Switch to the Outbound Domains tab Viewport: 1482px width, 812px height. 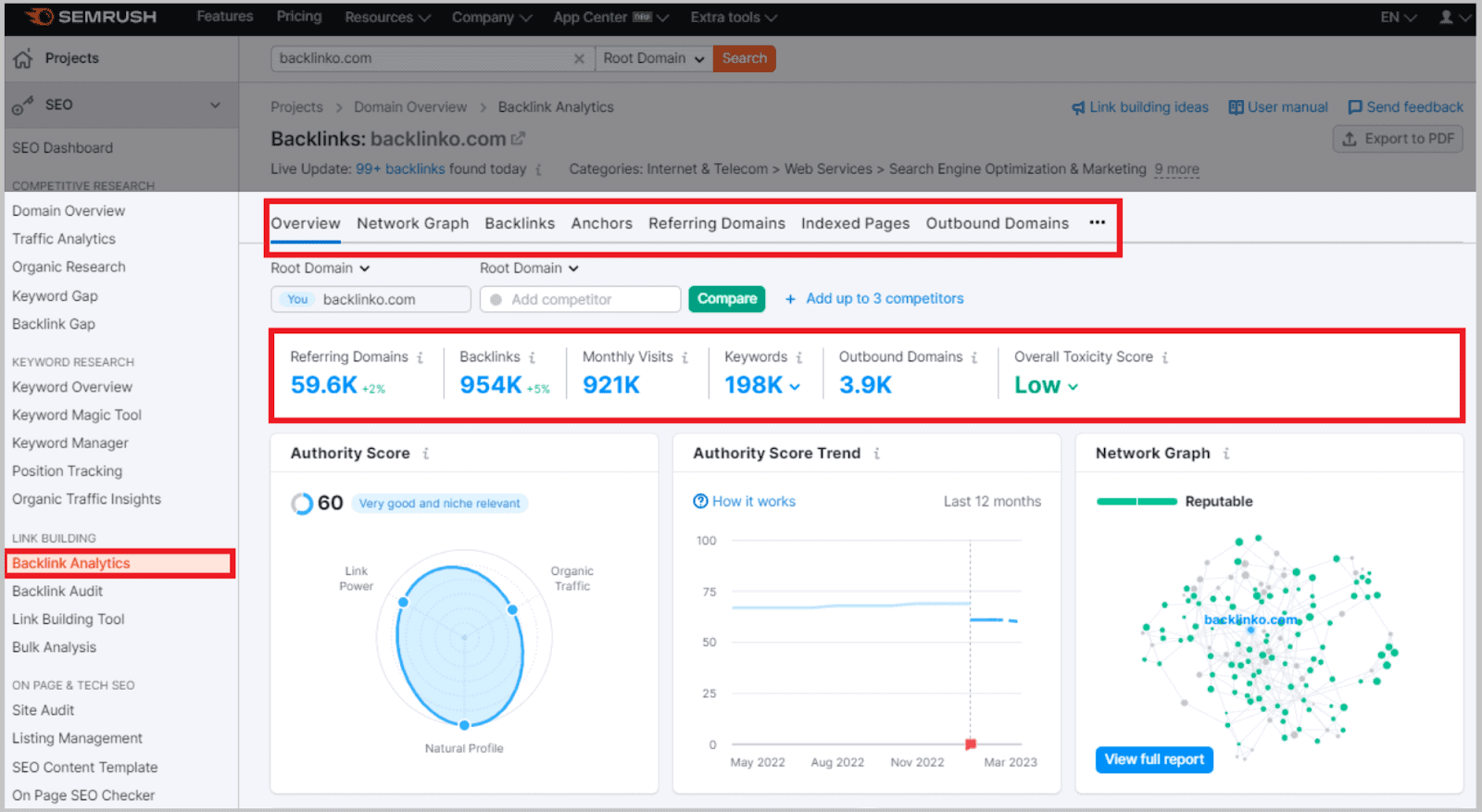point(998,223)
